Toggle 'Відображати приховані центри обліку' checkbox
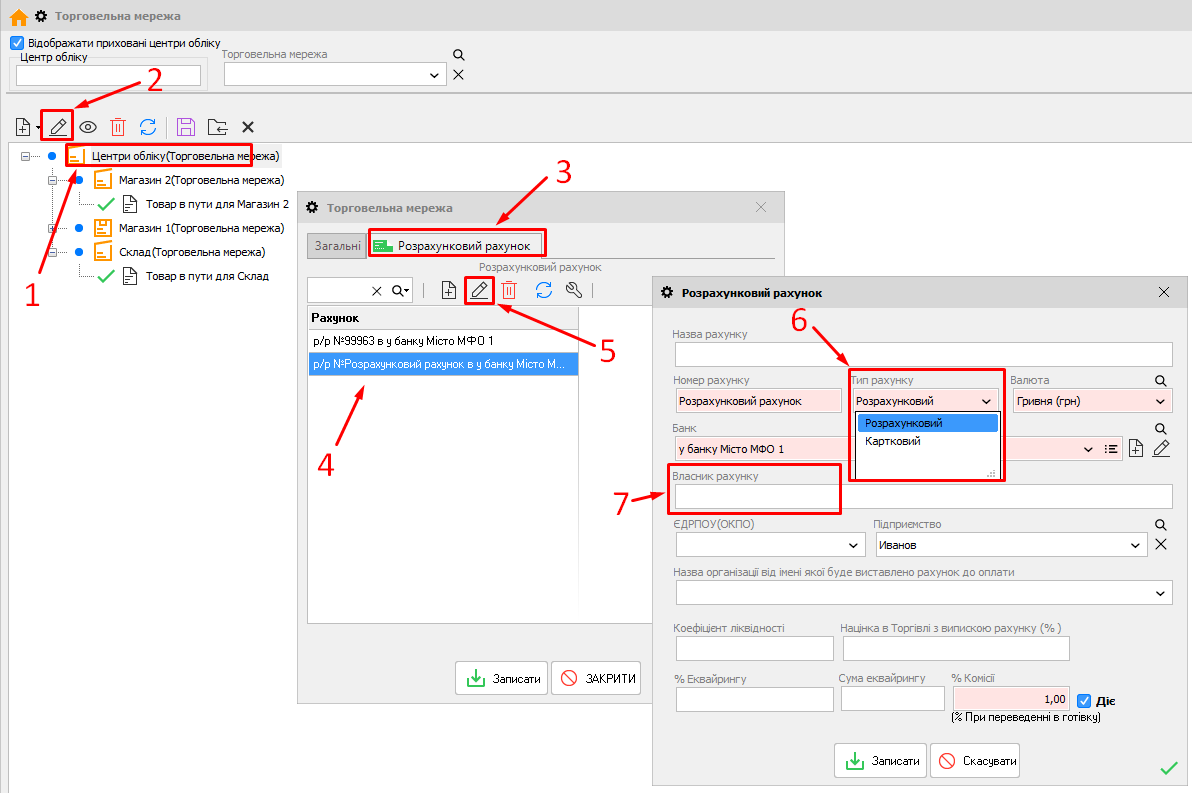Screen dimensions: 1192x793 (x=16, y=43)
